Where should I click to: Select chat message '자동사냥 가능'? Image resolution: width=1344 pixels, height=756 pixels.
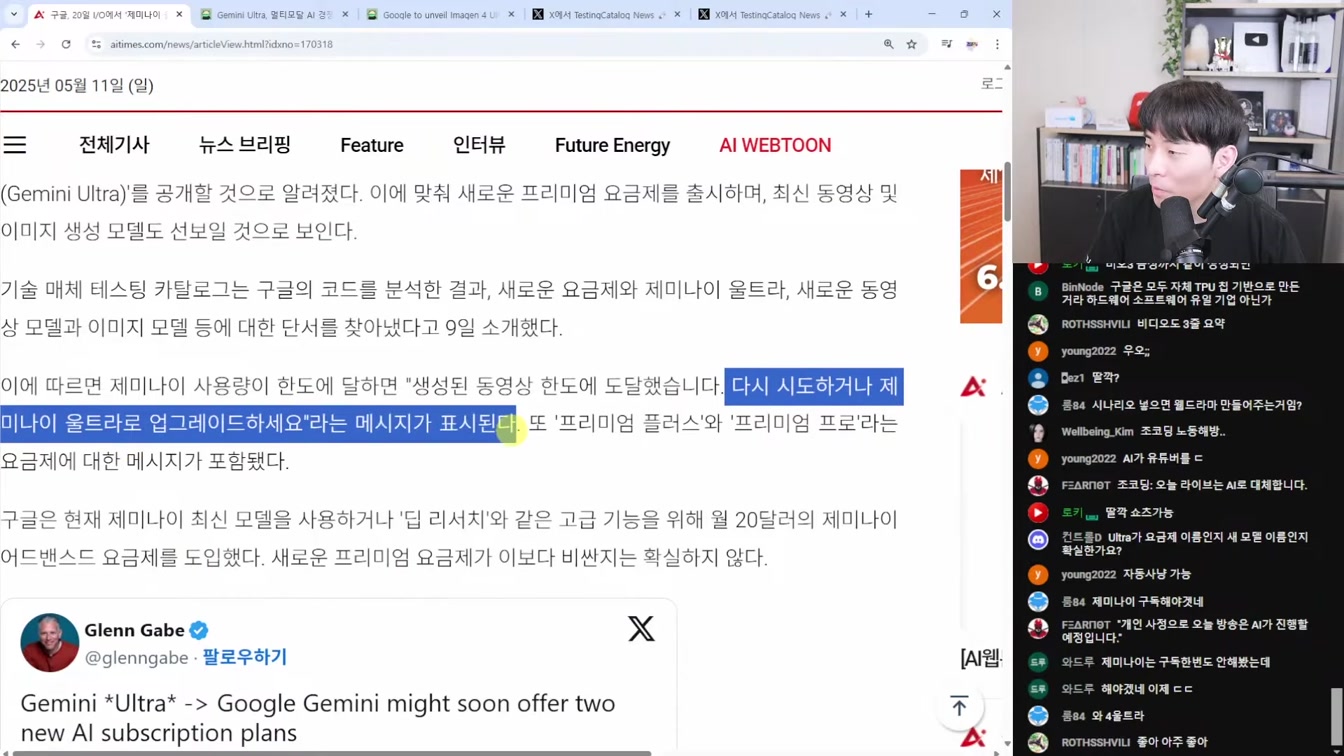click(1157, 574)
